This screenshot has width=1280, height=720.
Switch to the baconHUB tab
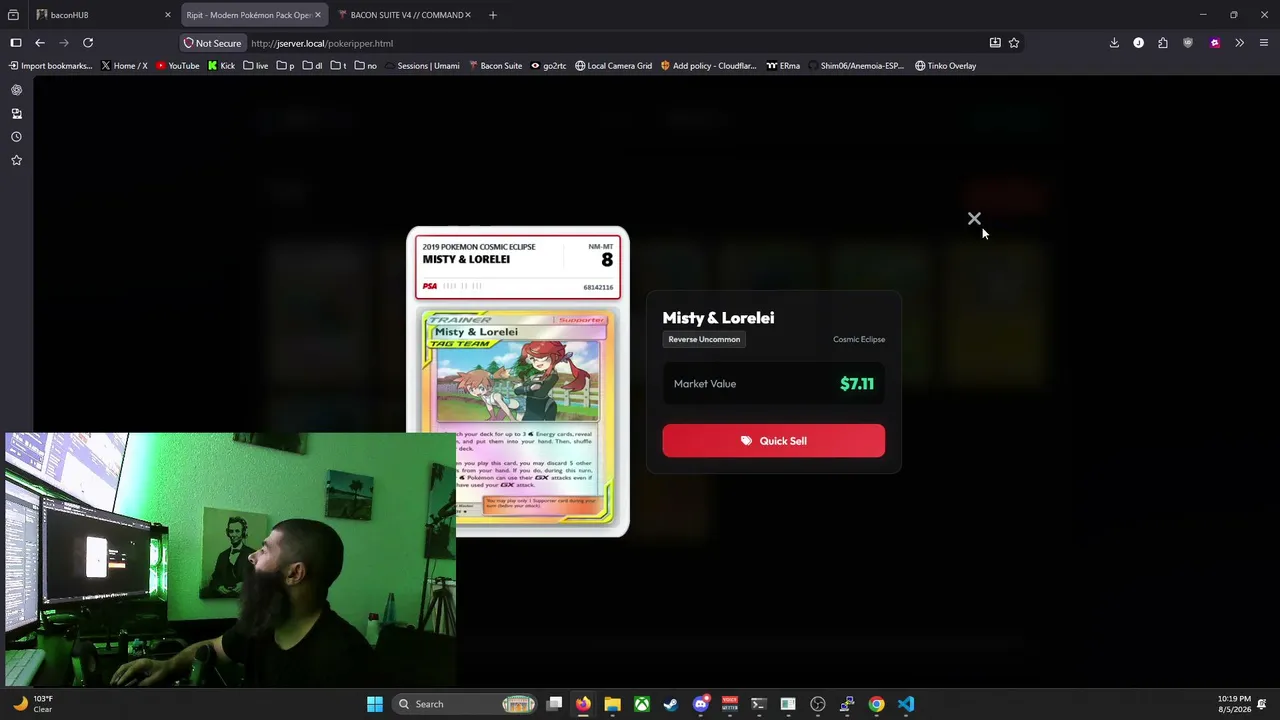(95, 15)
